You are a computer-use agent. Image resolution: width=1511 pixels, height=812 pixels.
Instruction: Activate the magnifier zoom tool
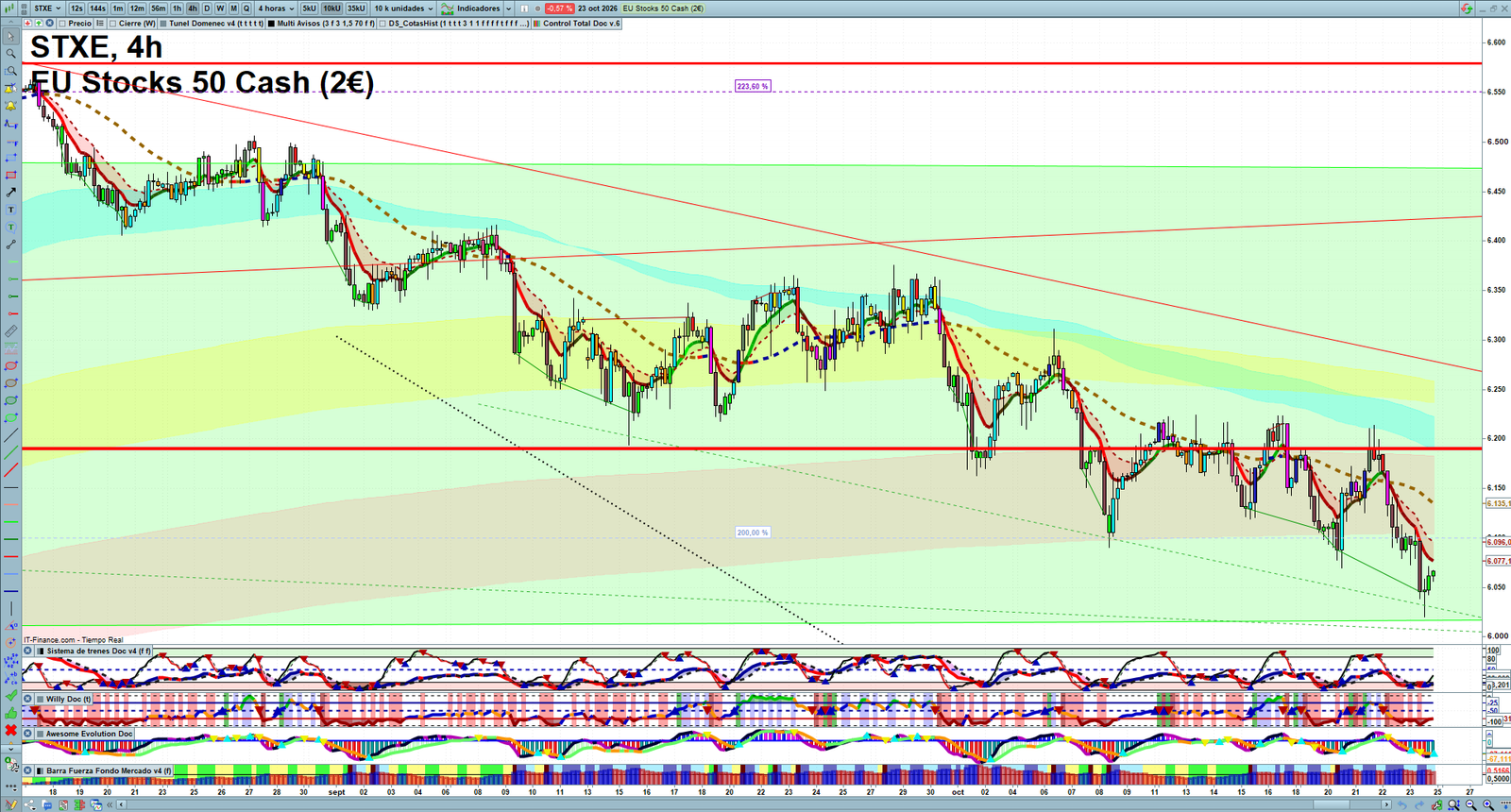coord(10,53)
